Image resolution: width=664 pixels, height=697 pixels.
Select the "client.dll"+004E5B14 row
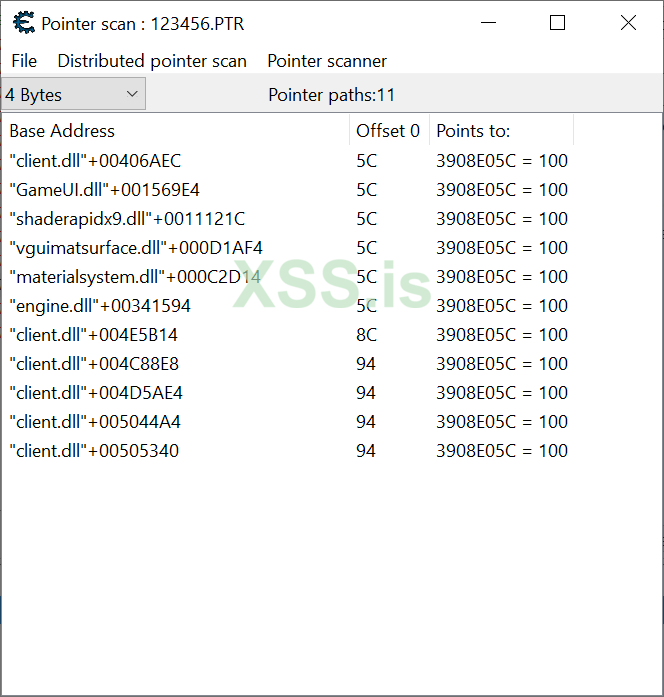click(94, 335)
